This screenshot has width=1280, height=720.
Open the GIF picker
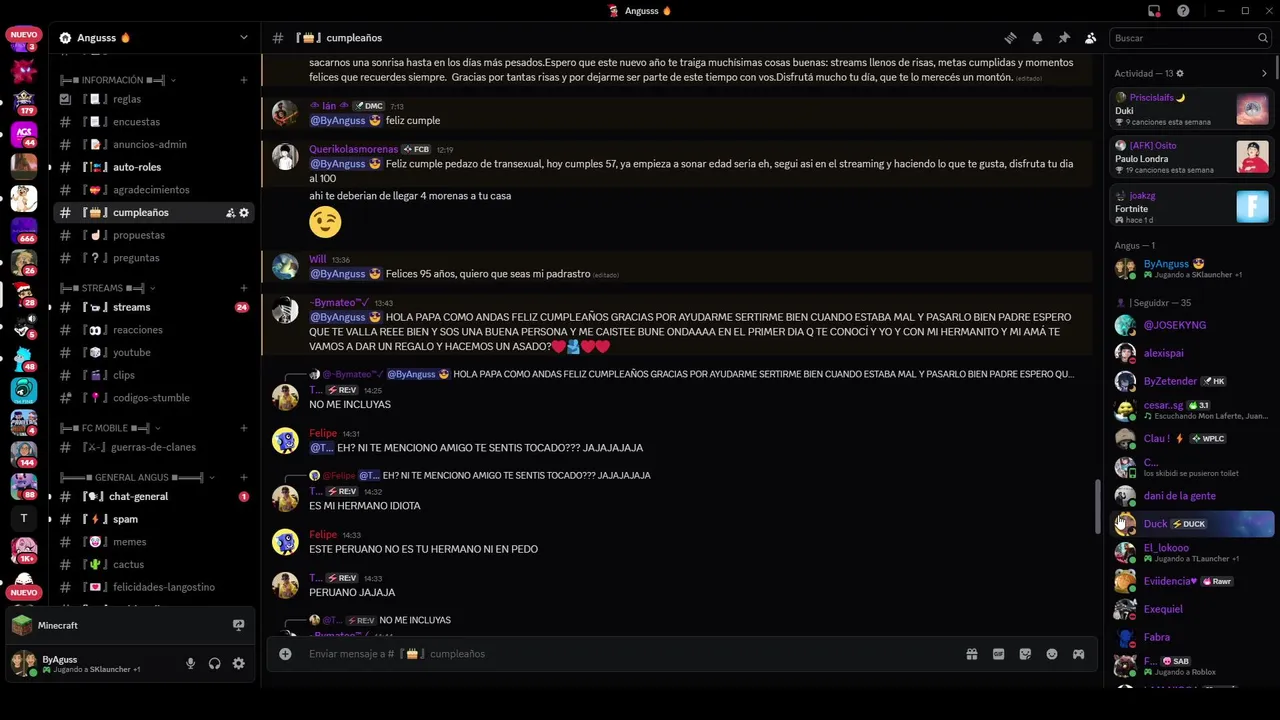998,654
